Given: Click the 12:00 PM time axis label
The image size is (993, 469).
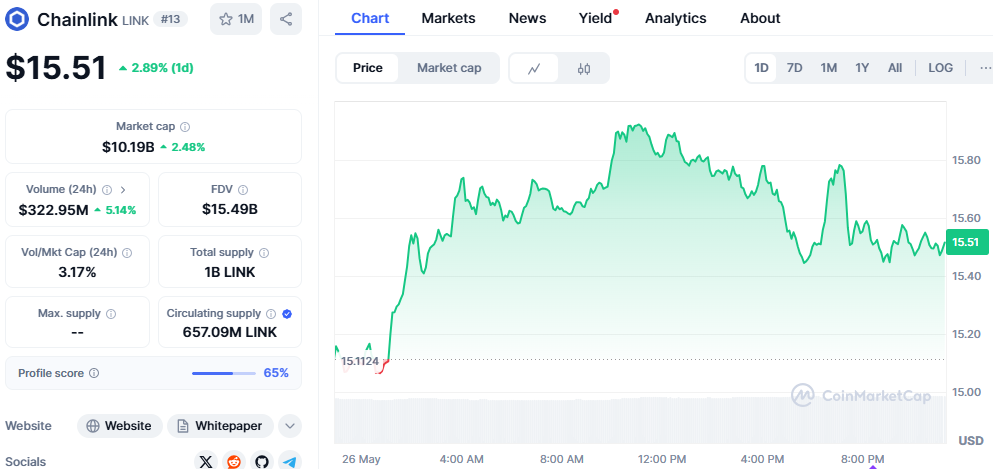Looking at the screenshot, I should point(662,459).
